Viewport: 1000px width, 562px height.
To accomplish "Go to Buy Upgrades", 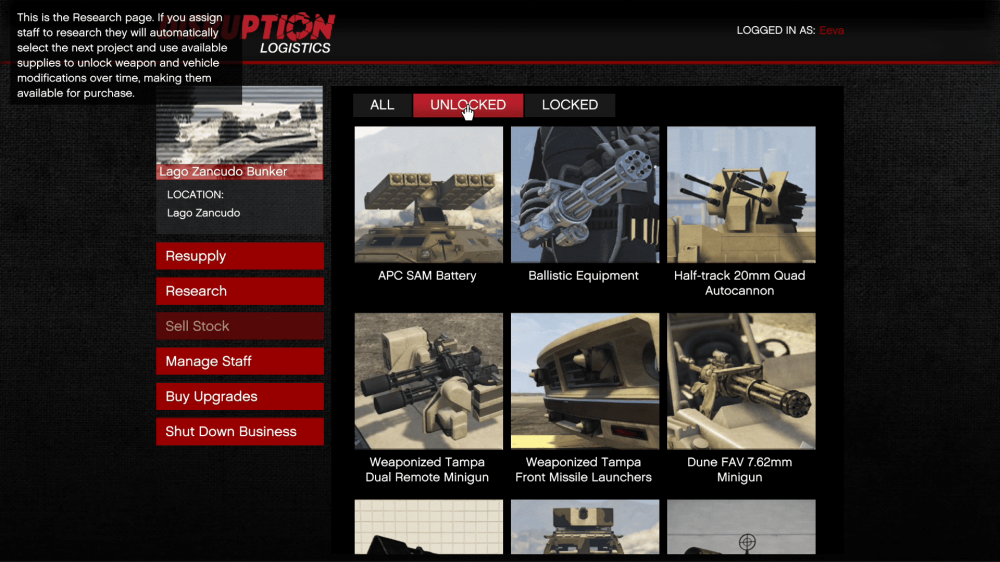I will click(240, 396).
